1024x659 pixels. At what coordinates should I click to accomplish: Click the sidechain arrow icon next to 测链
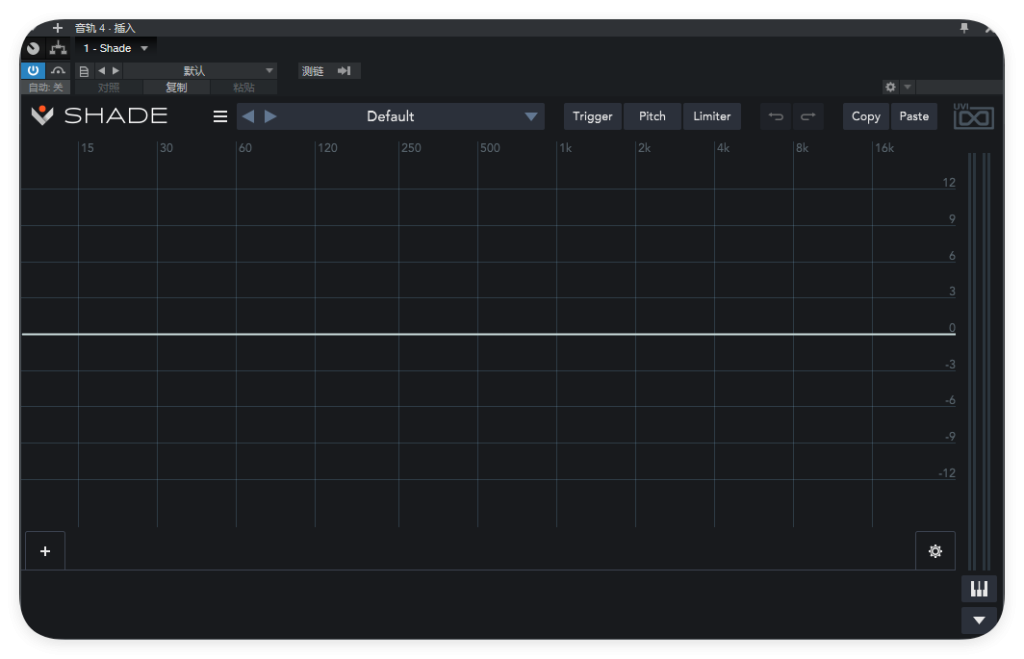[x=344, y=71]
